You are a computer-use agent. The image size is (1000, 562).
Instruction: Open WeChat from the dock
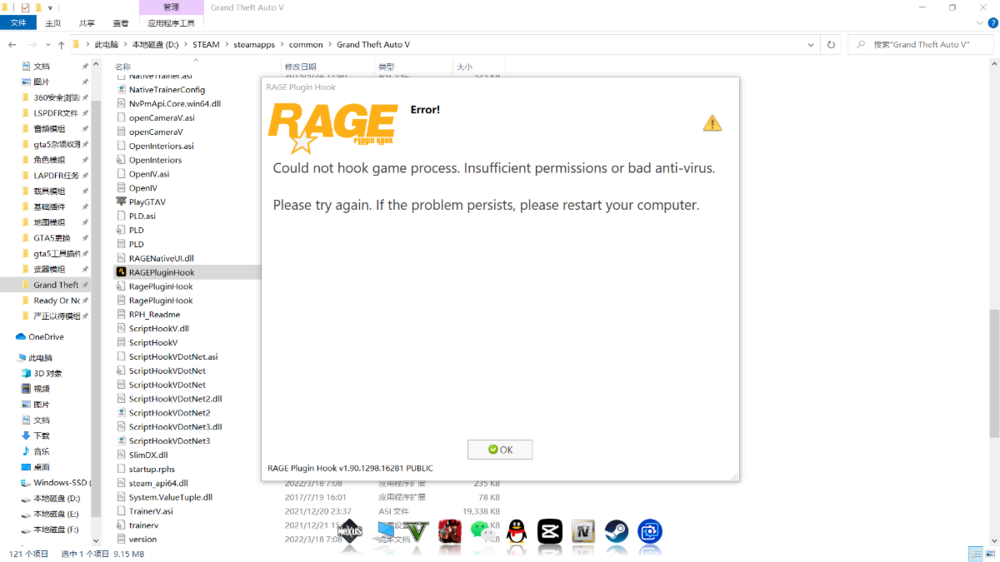[483, 531]
